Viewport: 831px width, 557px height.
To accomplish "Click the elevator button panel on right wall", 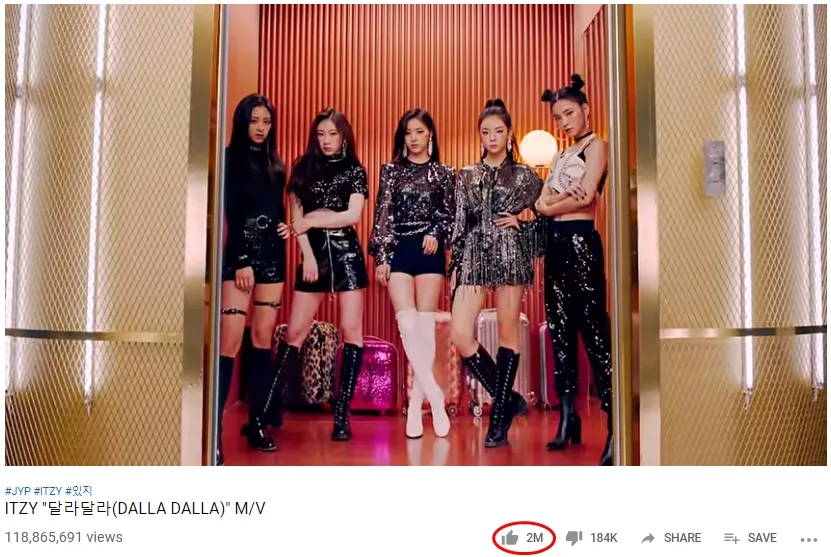I will (x=714, y=169).
